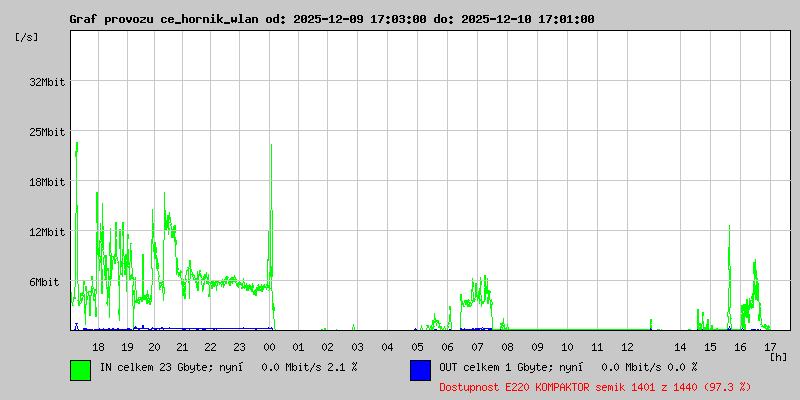Viewport: 800px width, 400px height.
Task: Click the 14 hour label on x-axis
Action: tap(680, 347)
